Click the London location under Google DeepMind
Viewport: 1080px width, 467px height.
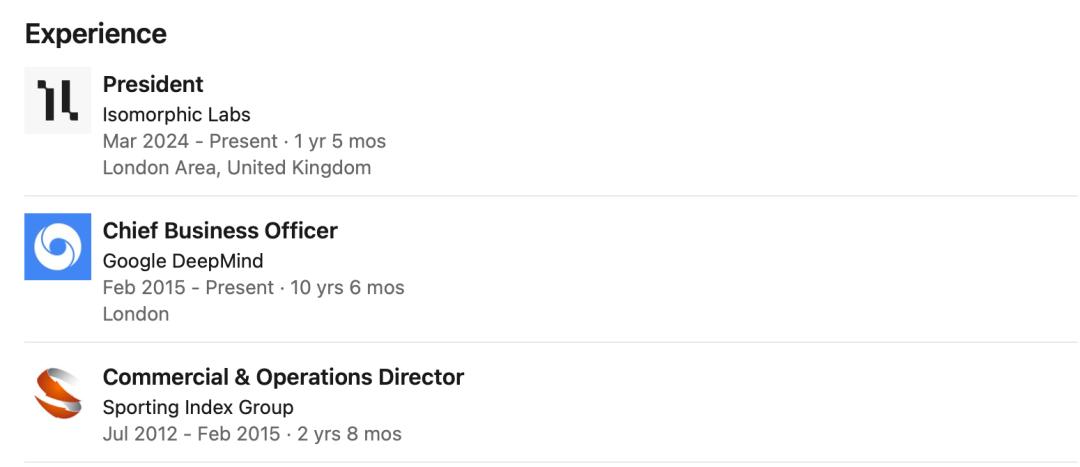click(x=136, y=314)
